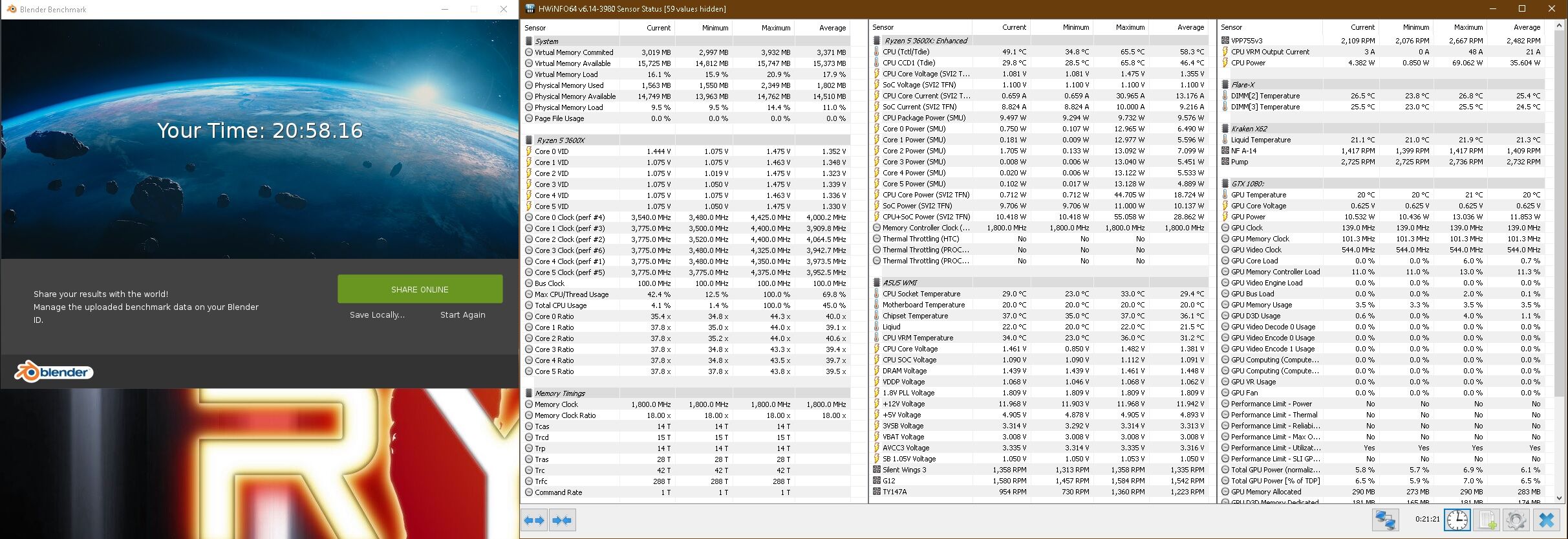Click the clock icon beside Core 0 Clock (perf #4)

(x=529, y=217)
